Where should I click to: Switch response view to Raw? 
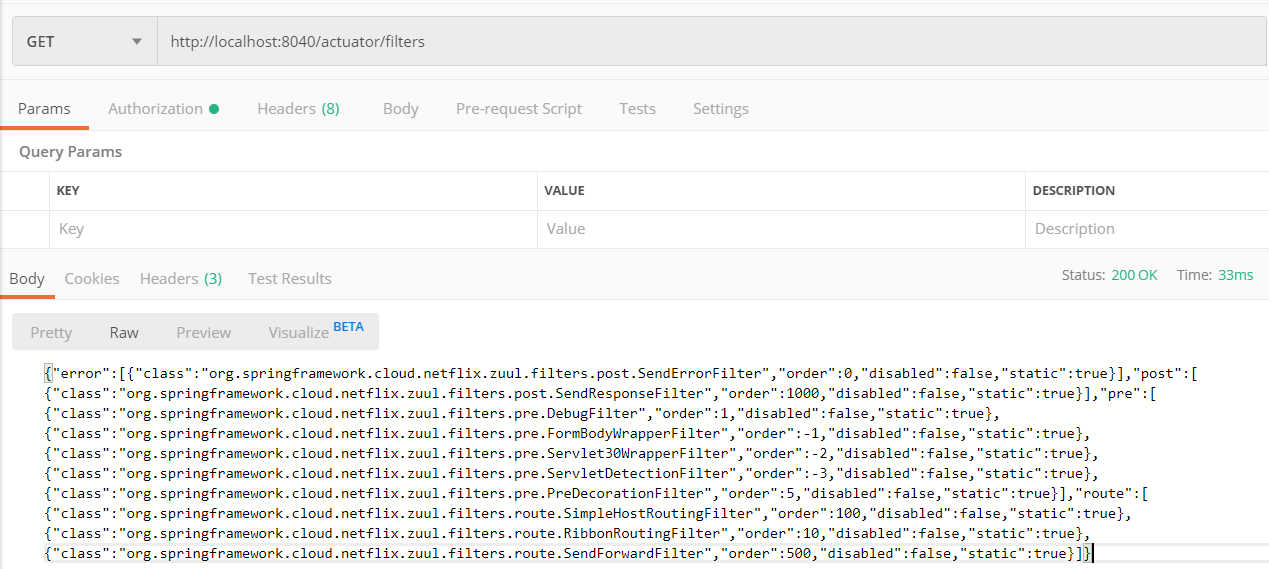tap(124, 332)
